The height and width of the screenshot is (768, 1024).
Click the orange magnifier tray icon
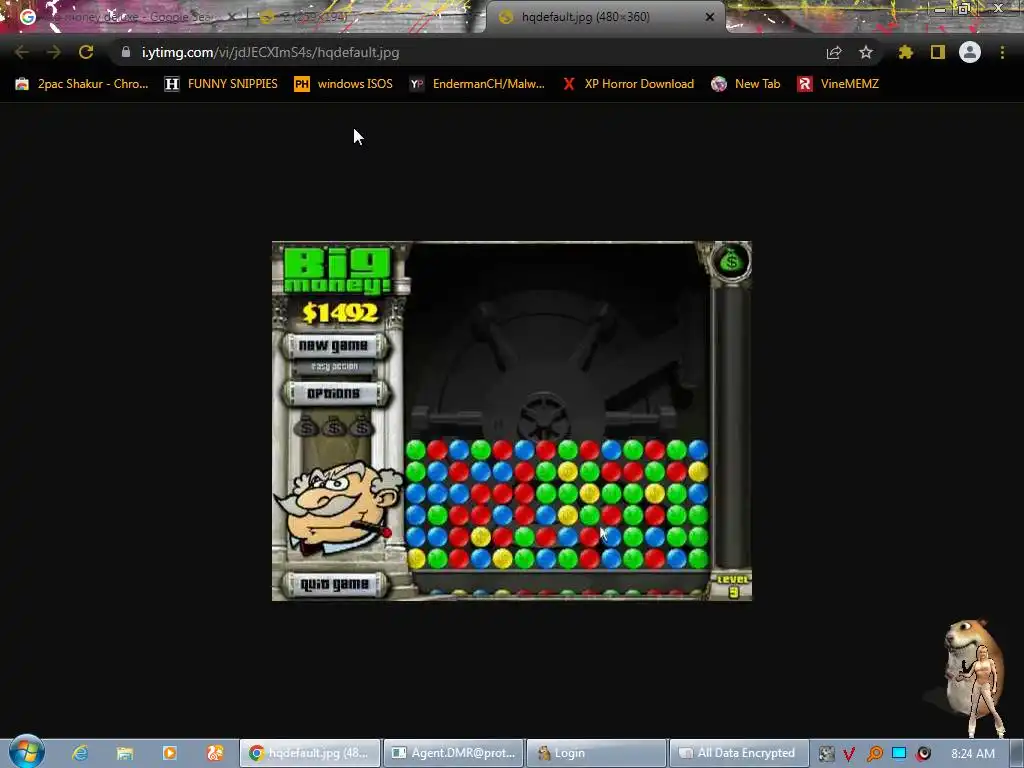pyautogui.click(x=874, y=754)
